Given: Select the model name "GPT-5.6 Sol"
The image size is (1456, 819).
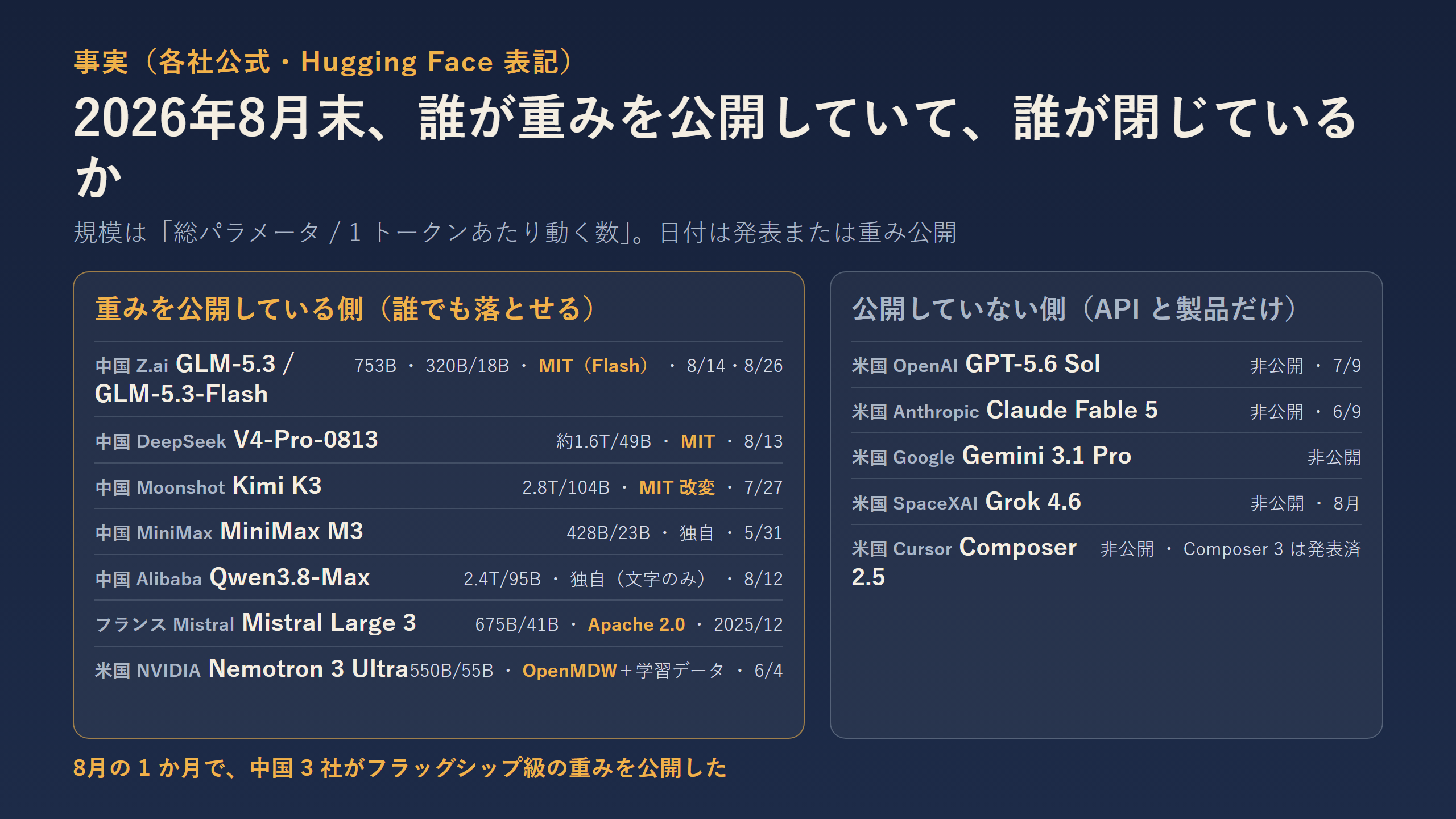Looking at the screenshot, I should (1033, 363).
